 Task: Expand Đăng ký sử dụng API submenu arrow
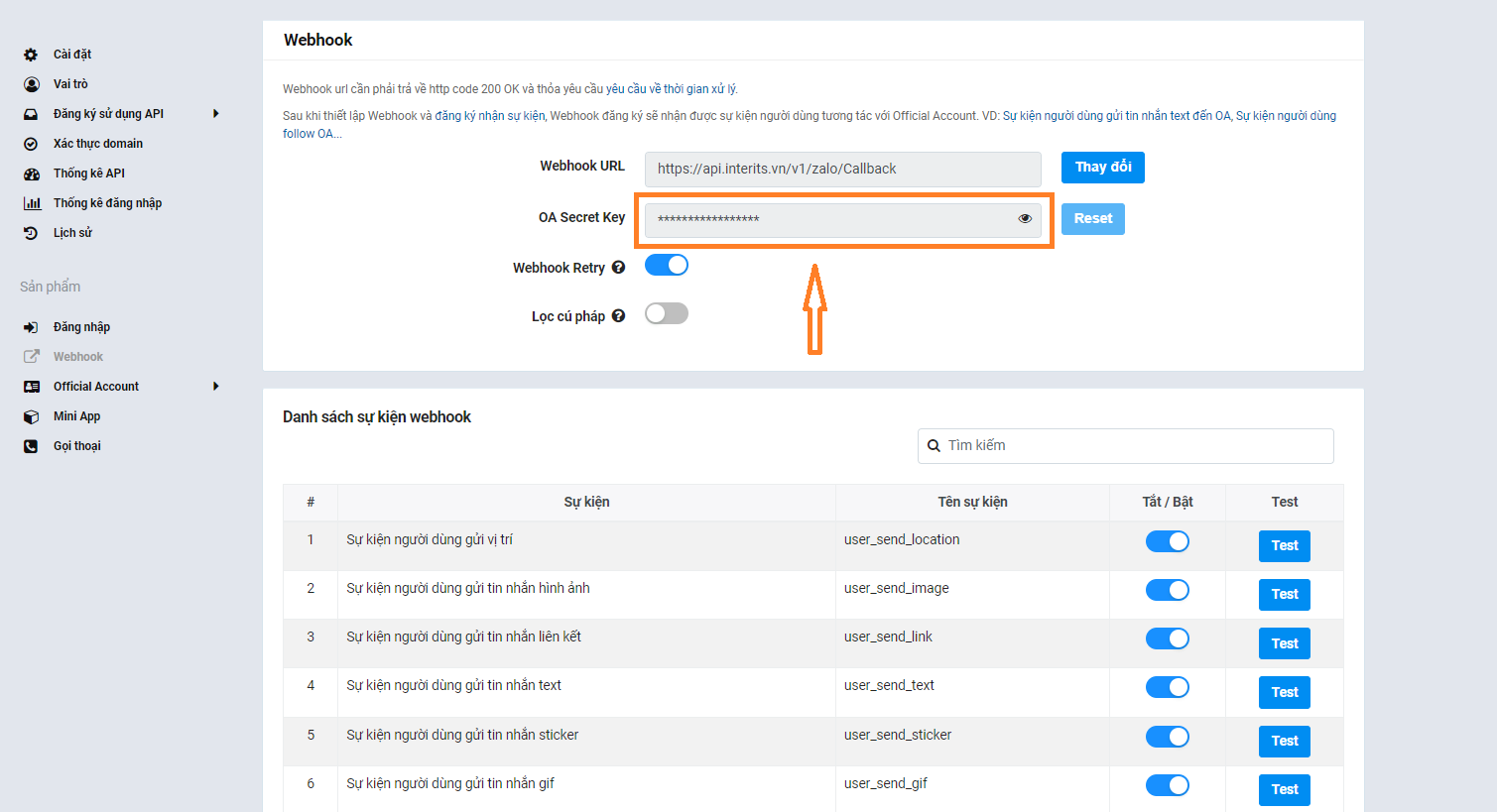pyautogui.click(x=216, y=114)
